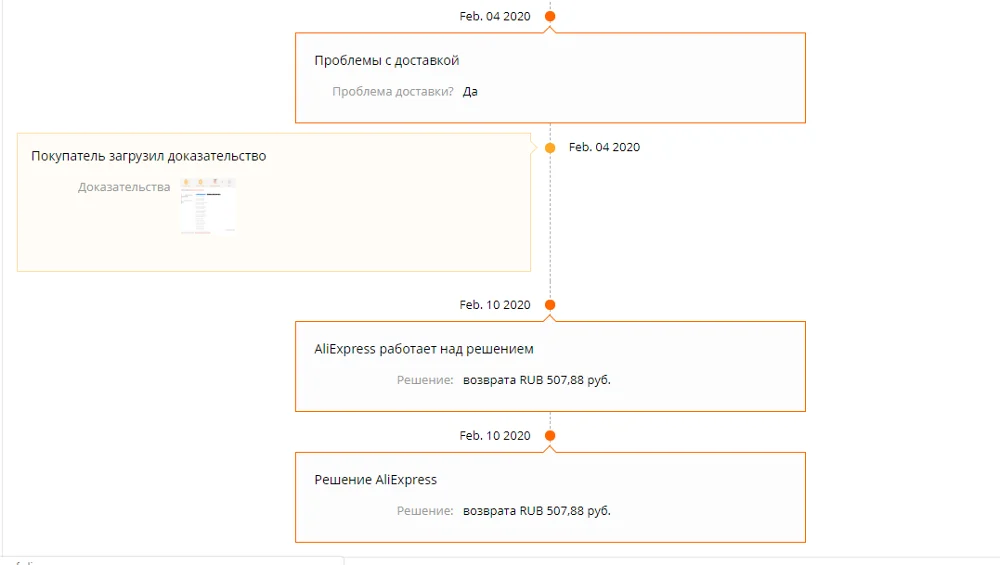Click the Решение AliExpress heading
This screenshot has width=1000, height=565.
(x=375, y=480)
